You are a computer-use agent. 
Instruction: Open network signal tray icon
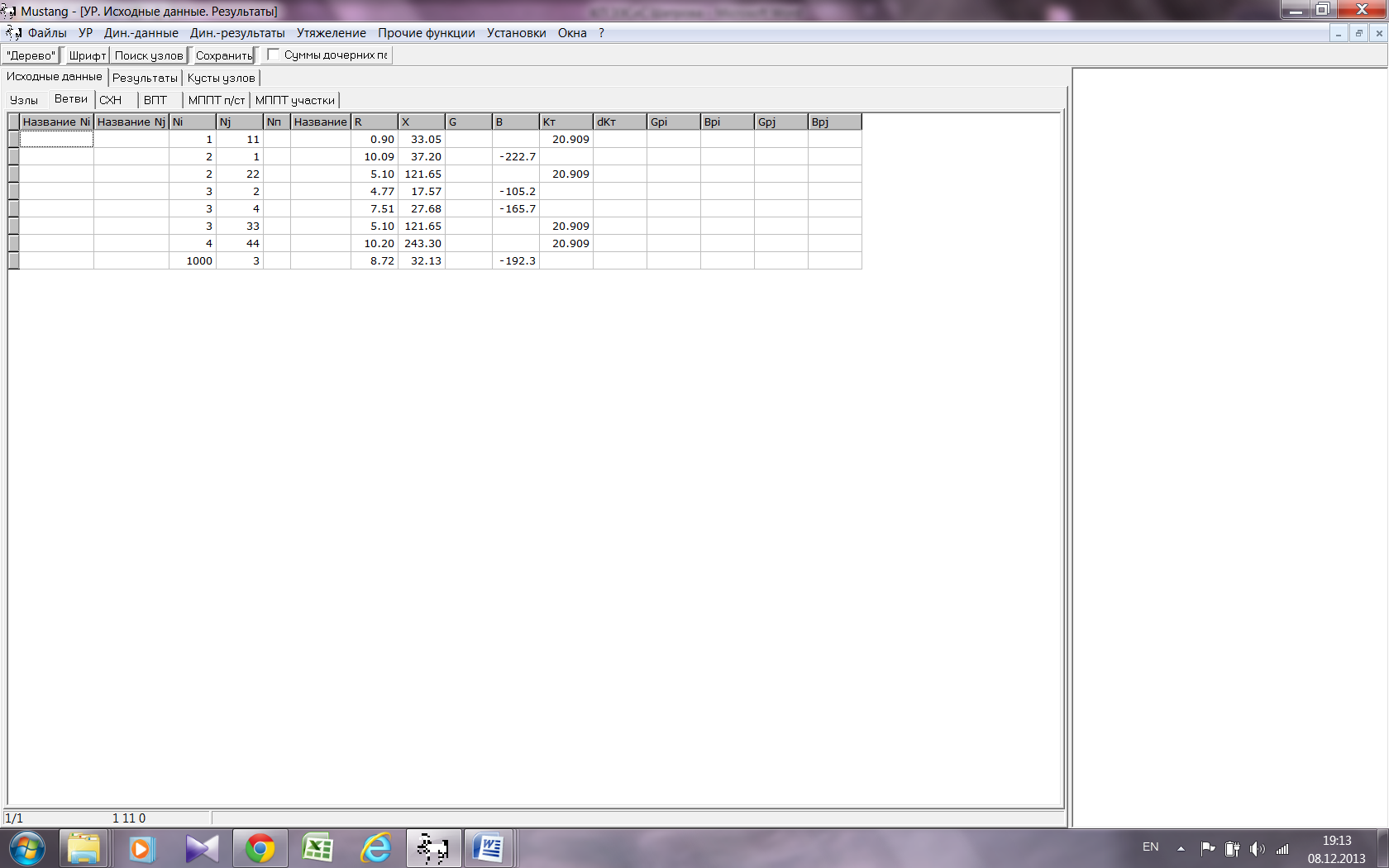pos(1282,848)
